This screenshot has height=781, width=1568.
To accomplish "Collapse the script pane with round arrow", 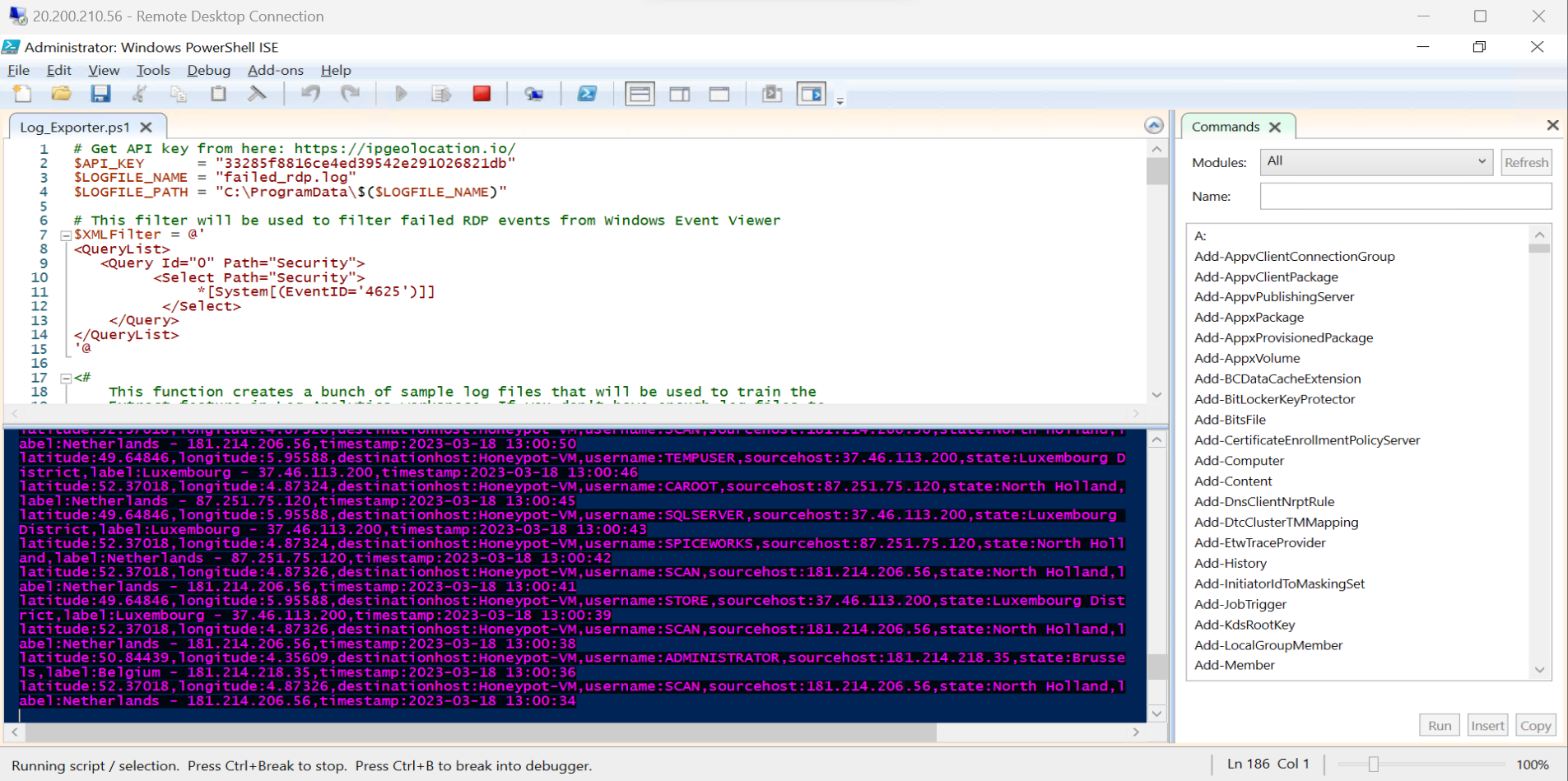I will [x=1154, y=125].
